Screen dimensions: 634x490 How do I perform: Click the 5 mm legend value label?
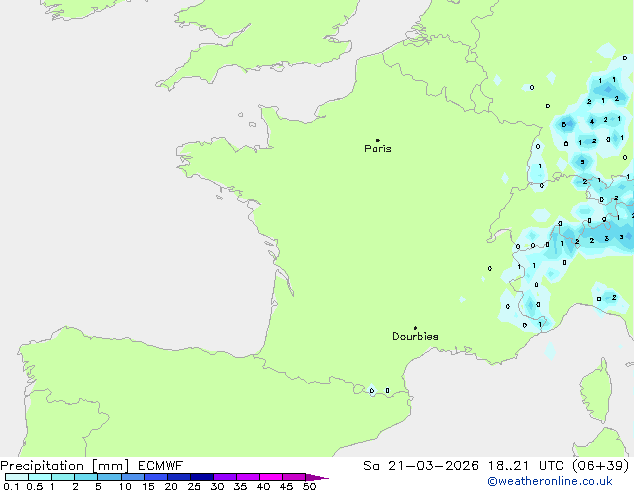[98, 486]
